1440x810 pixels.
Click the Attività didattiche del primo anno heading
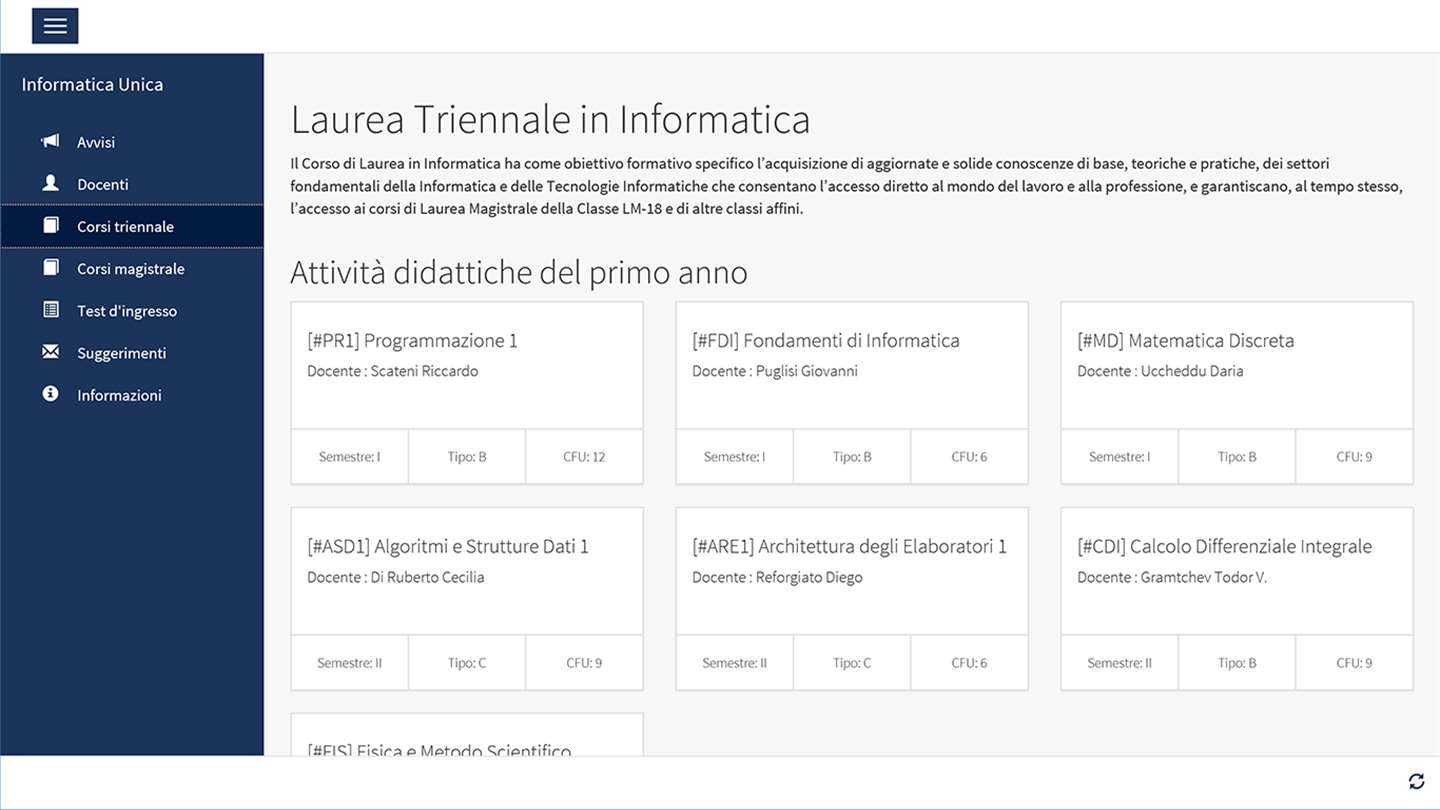pyautogui.click(x=519, y=273)
